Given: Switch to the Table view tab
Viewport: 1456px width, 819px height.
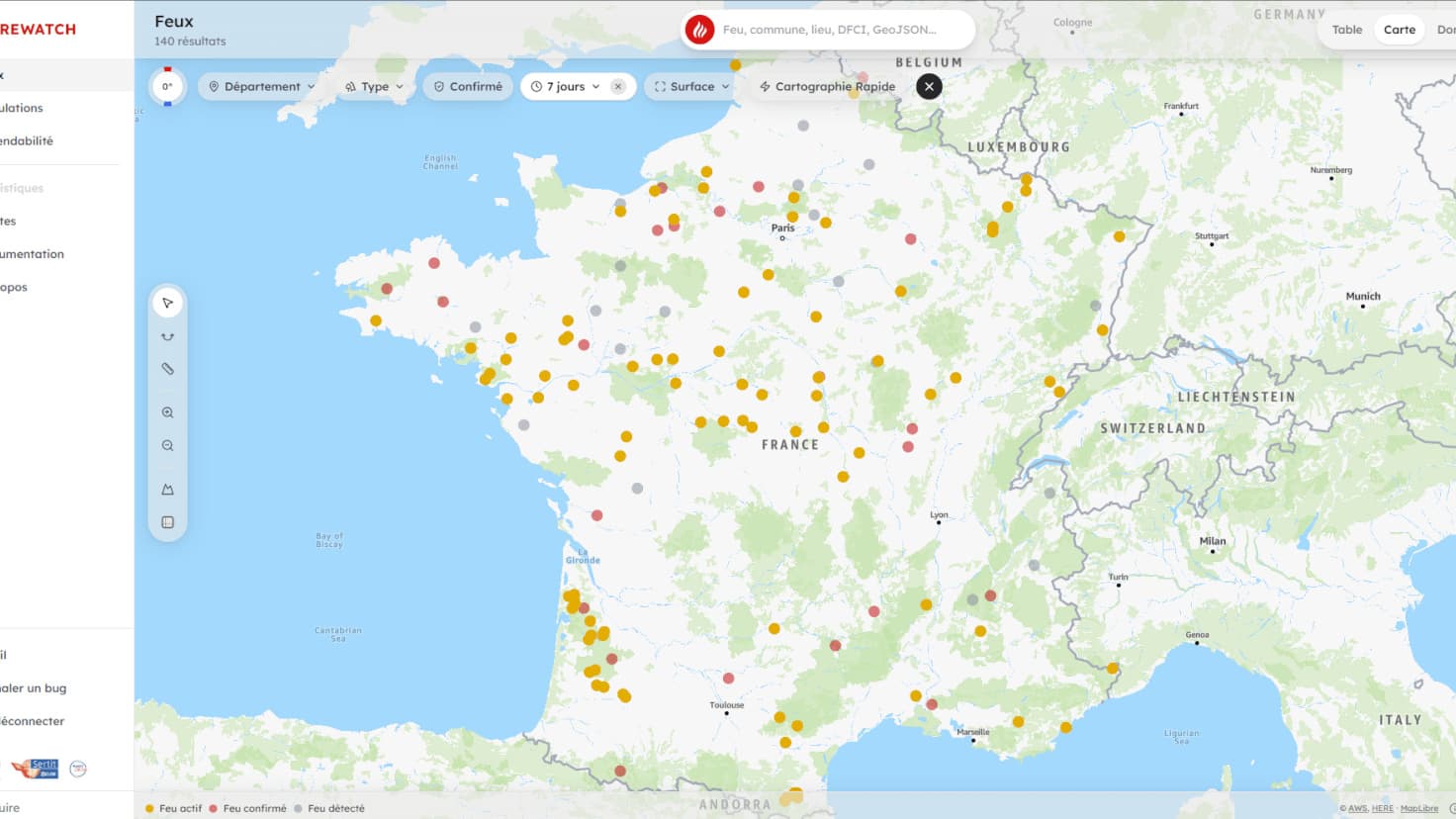Looking at the screenshot, I should pyautogui.click(x=1347, y=30).
